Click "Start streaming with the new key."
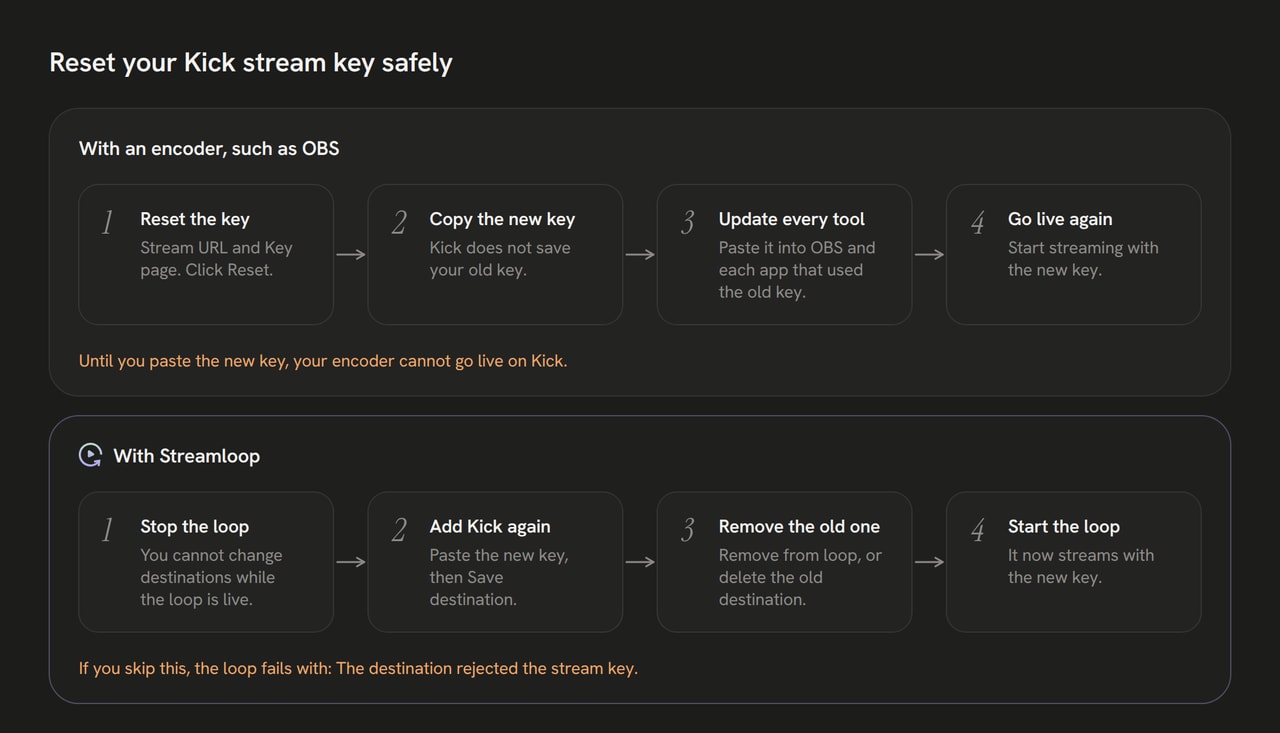The image size is (1280, 733). coord(1083,258)
